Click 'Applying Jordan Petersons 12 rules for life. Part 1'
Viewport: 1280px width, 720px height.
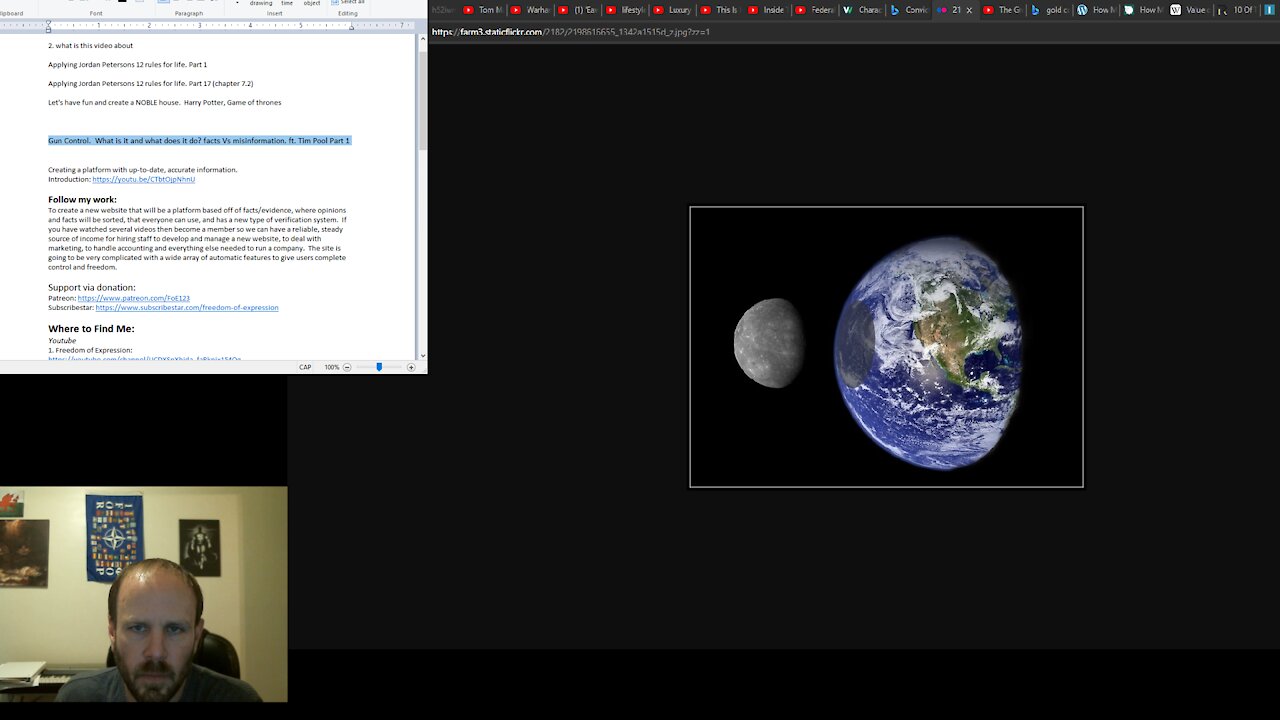click(x=127, y=65)
